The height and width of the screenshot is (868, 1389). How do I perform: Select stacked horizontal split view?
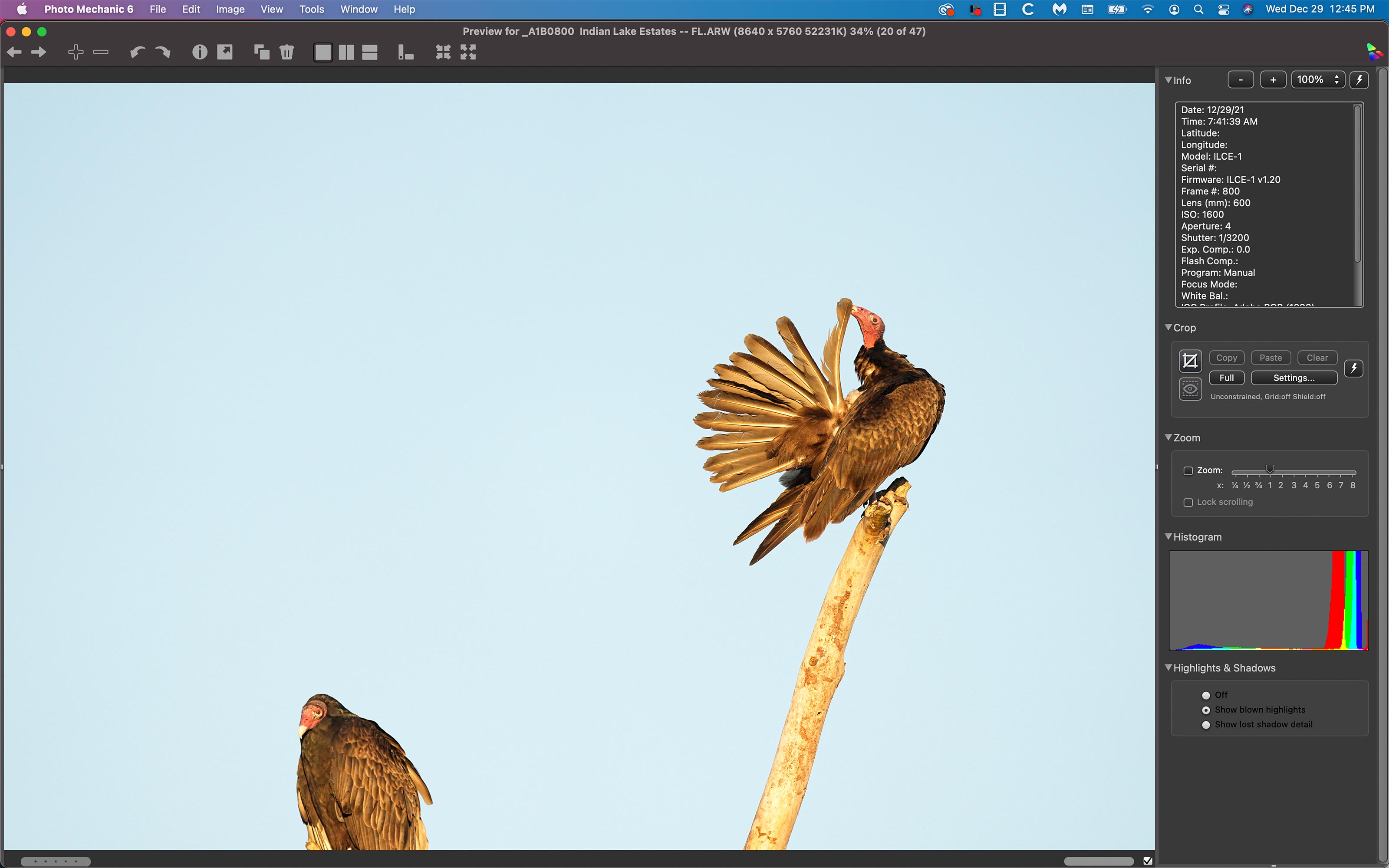click(370, 53)
